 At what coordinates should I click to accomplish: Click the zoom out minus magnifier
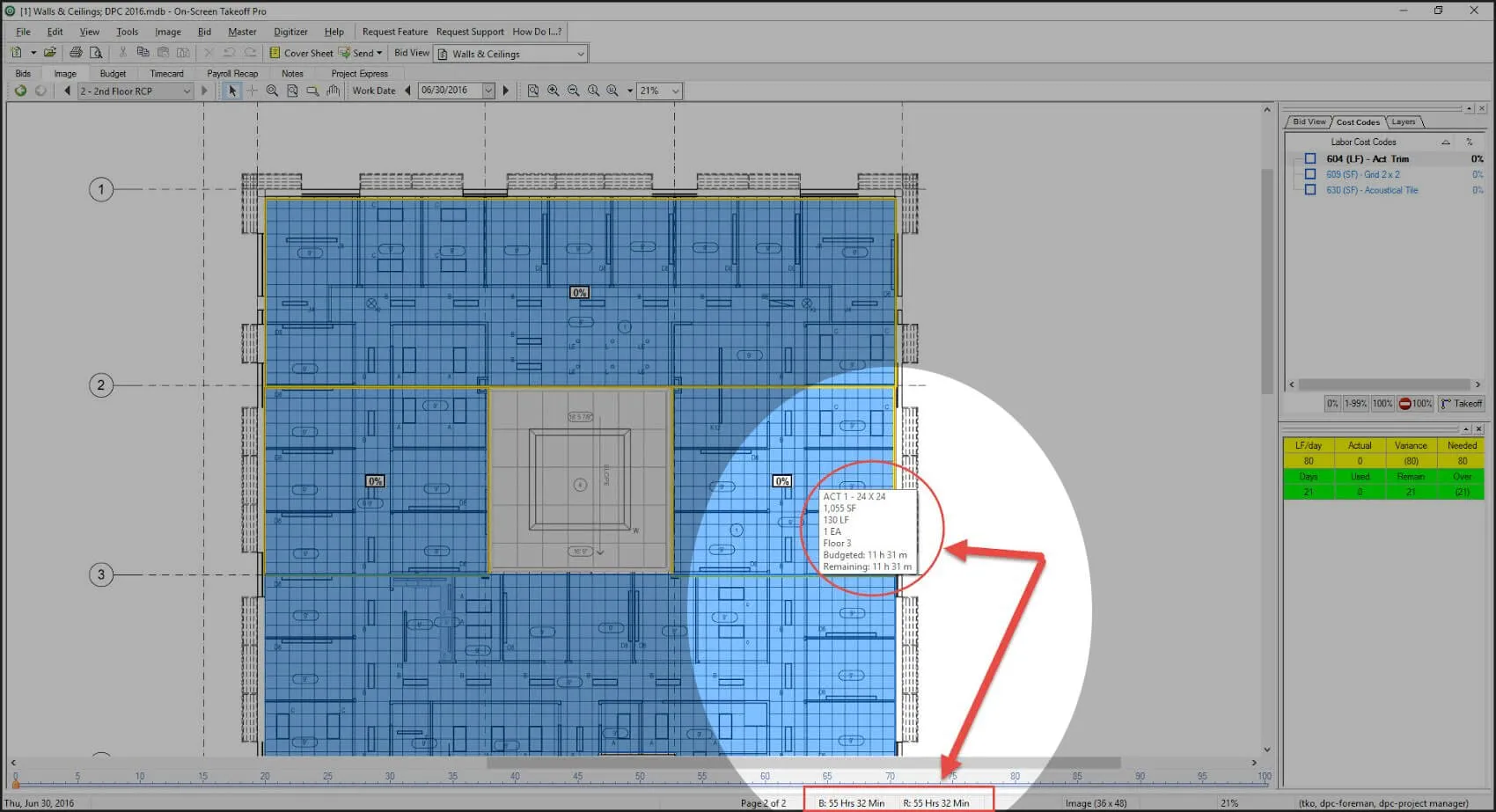[x=574, y=91]
